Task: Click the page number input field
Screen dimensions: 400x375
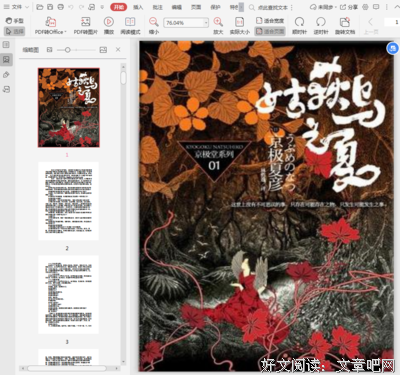Action: (392, 22)
